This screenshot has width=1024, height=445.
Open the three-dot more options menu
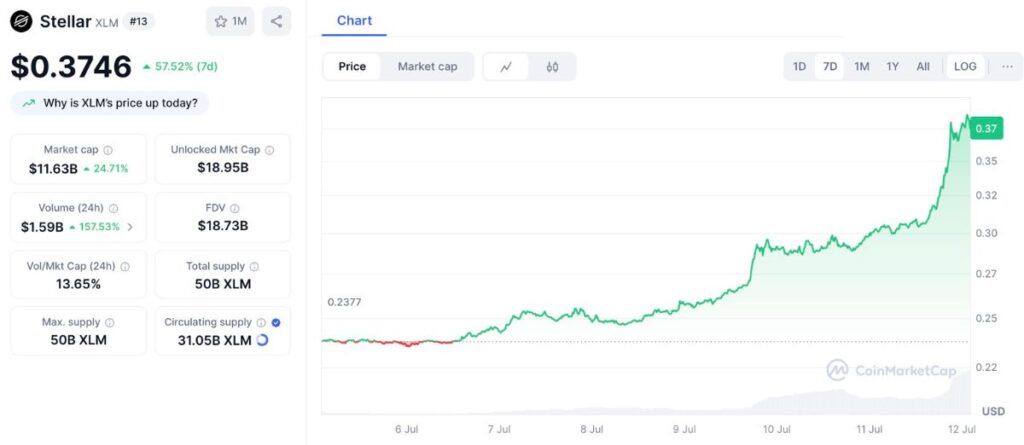coord(1006,67)
